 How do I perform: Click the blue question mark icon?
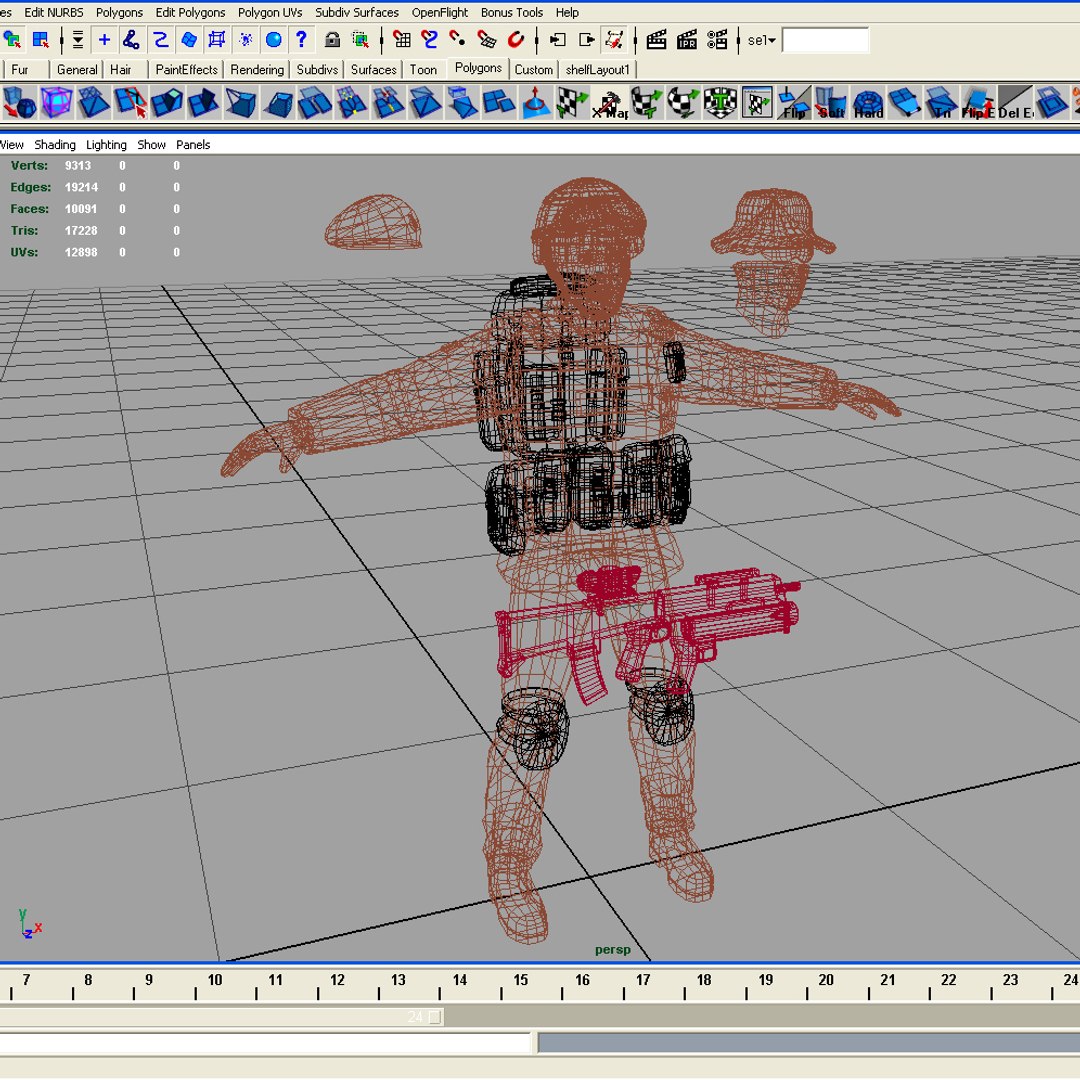pyautogui.click(x=301, y=40)
